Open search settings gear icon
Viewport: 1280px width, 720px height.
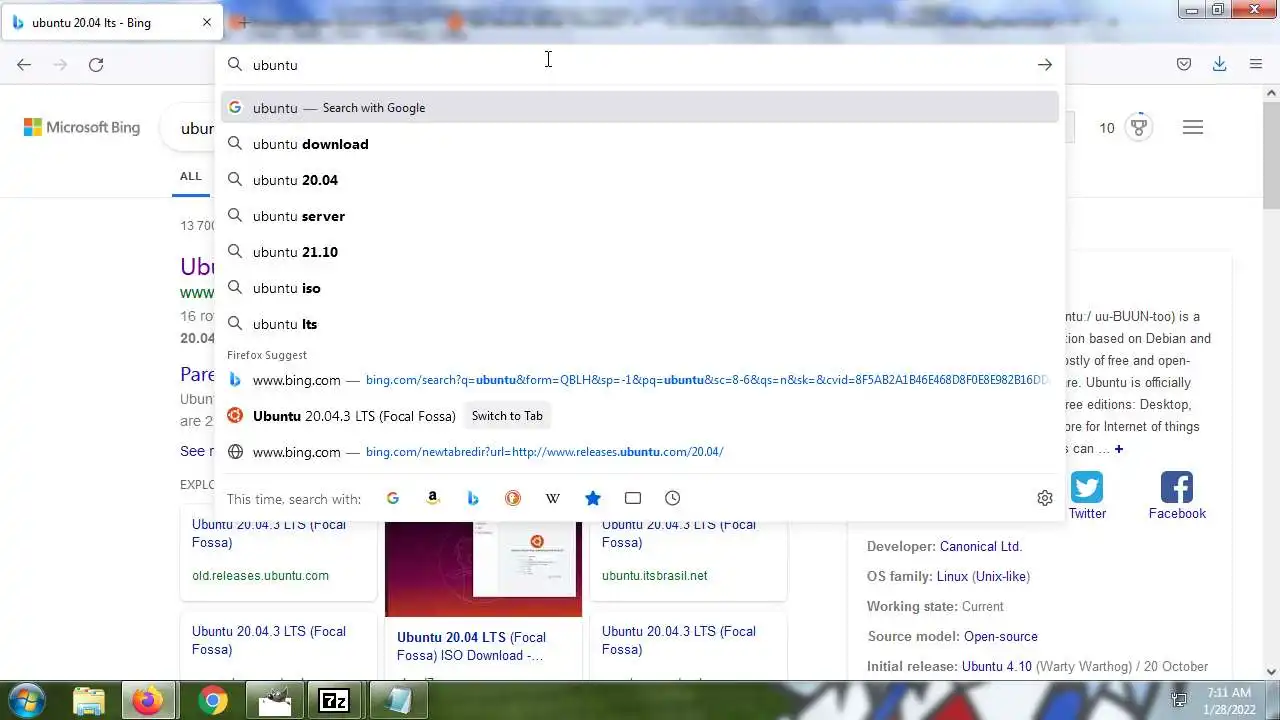point(1045,498)
